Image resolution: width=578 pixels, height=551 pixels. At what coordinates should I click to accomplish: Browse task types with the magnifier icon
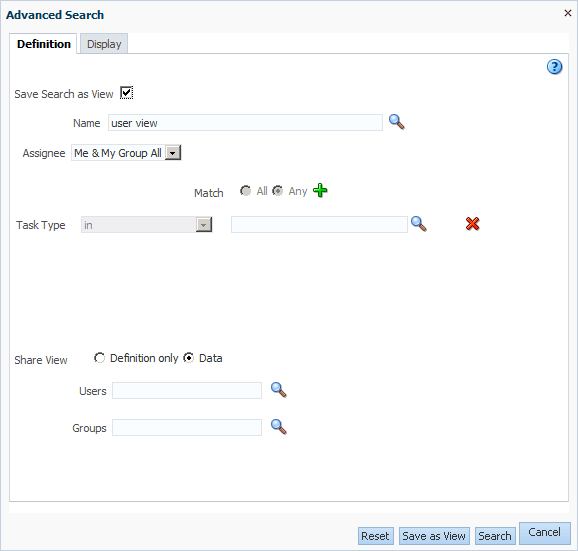(419, 224)
